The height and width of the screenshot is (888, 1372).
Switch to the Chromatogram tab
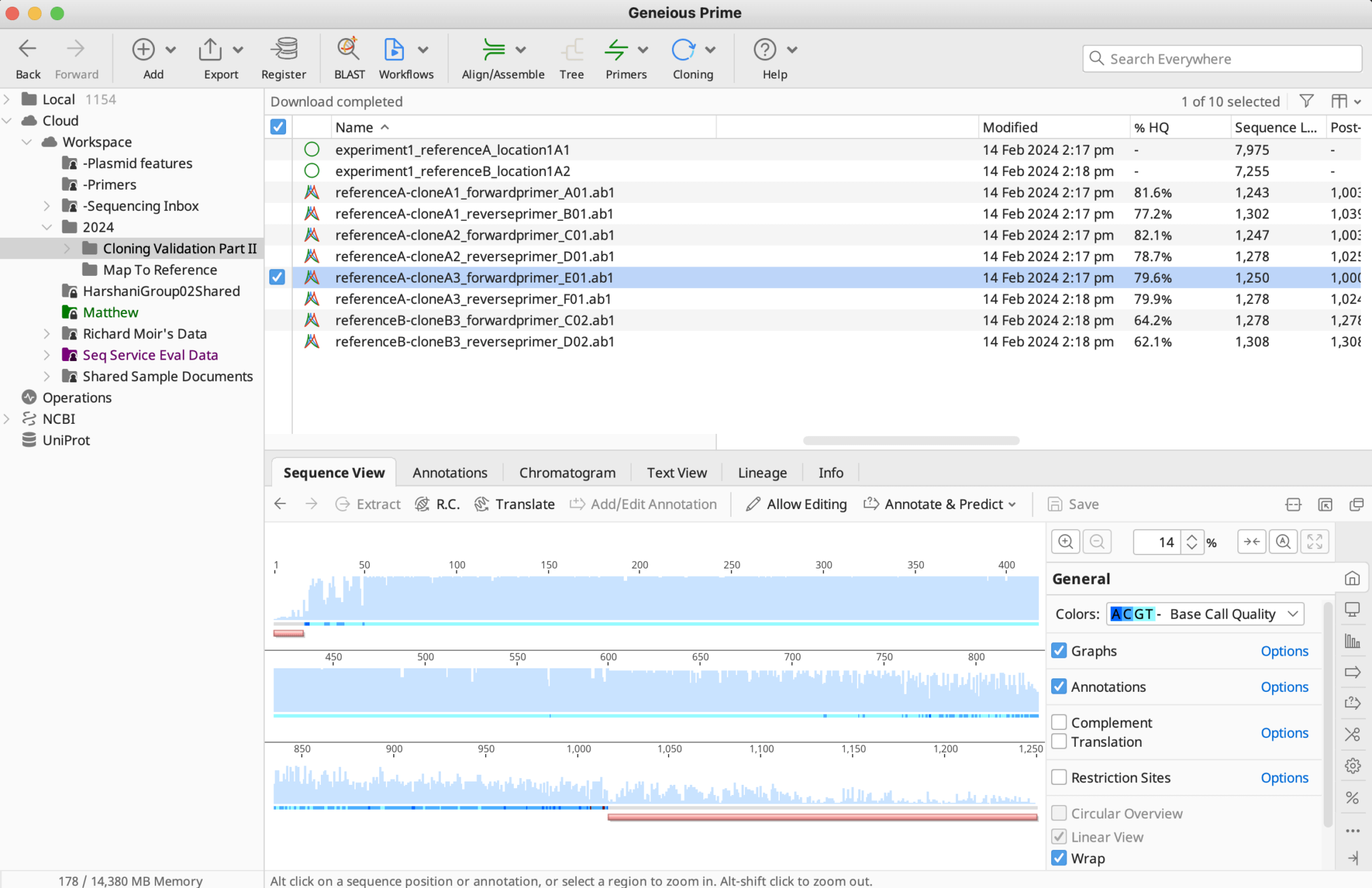pyautogui.click(x=566, y=472)
